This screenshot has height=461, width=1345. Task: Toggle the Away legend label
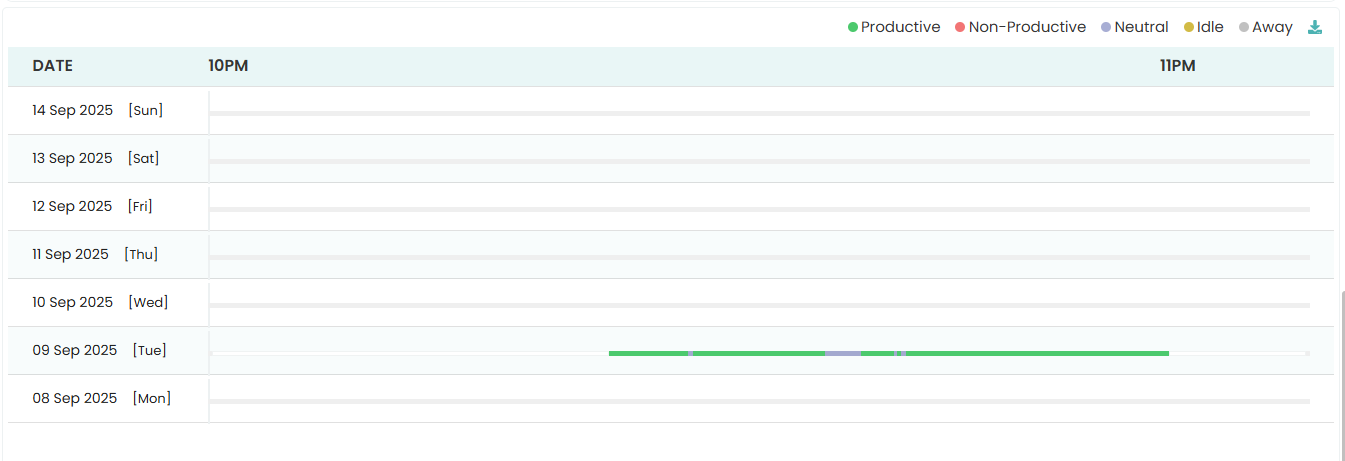1272,28
